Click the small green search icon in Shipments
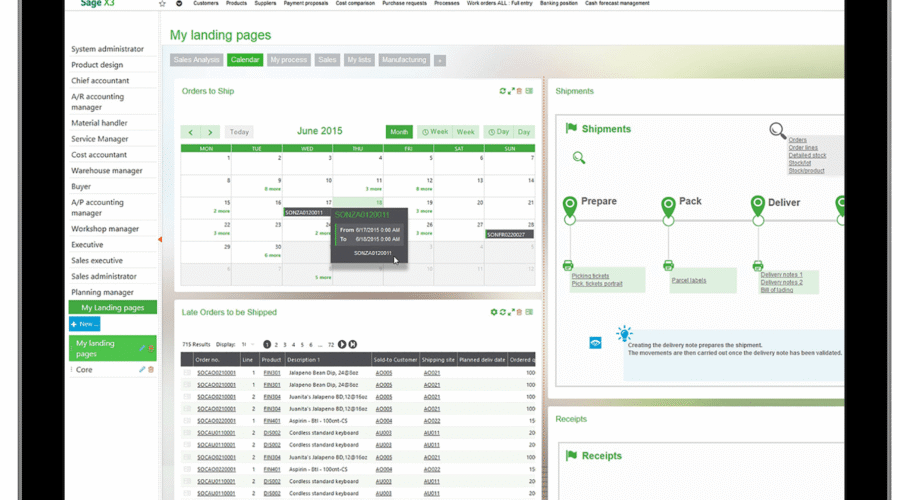900x500 pixels. click(x=579, y=158)
